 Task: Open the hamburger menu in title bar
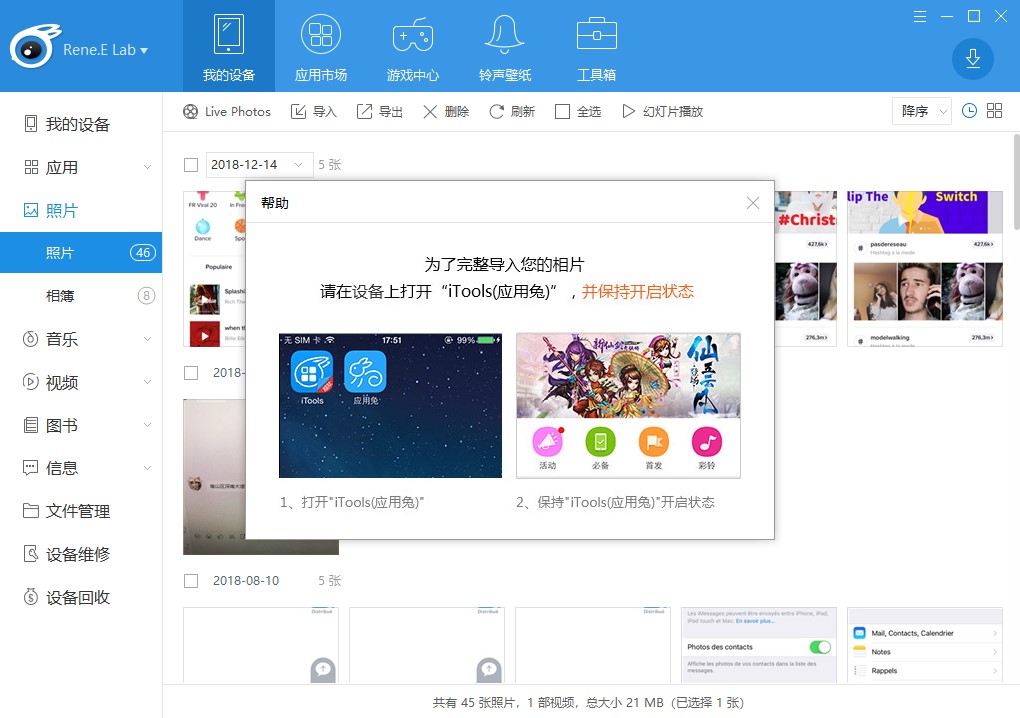pyautogui.click(x=920, y=16)
